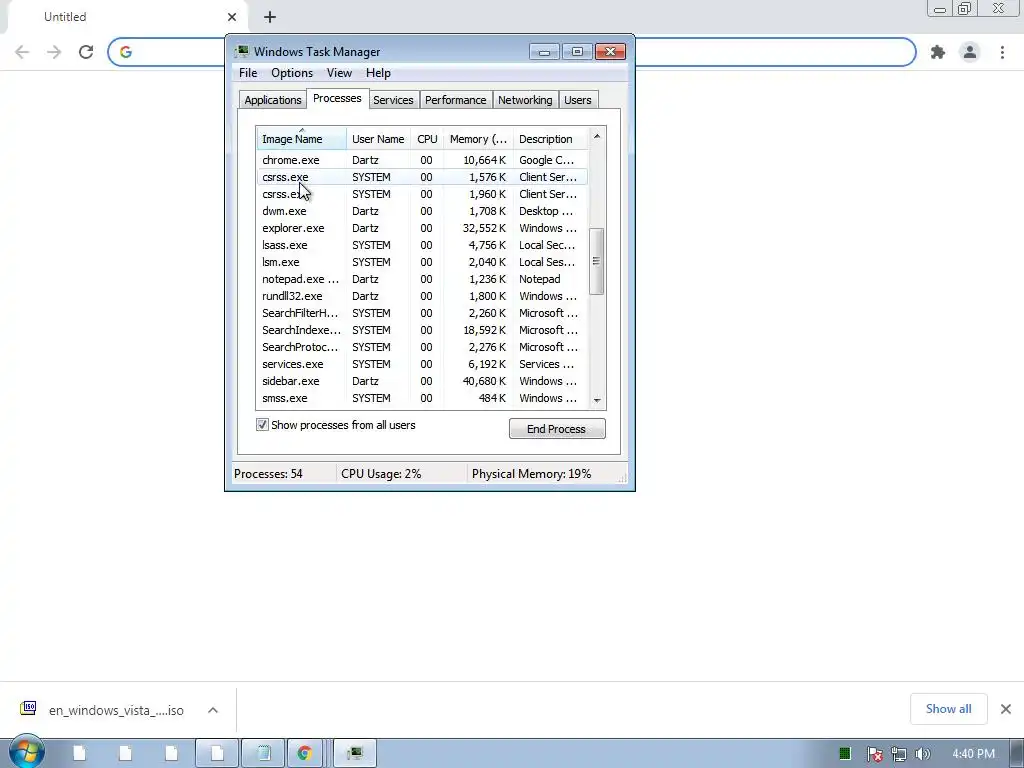The width and height of the screenshot is (1024, 768).
Task: Open the View menu in Task Manager
Action: coord(339,73)
